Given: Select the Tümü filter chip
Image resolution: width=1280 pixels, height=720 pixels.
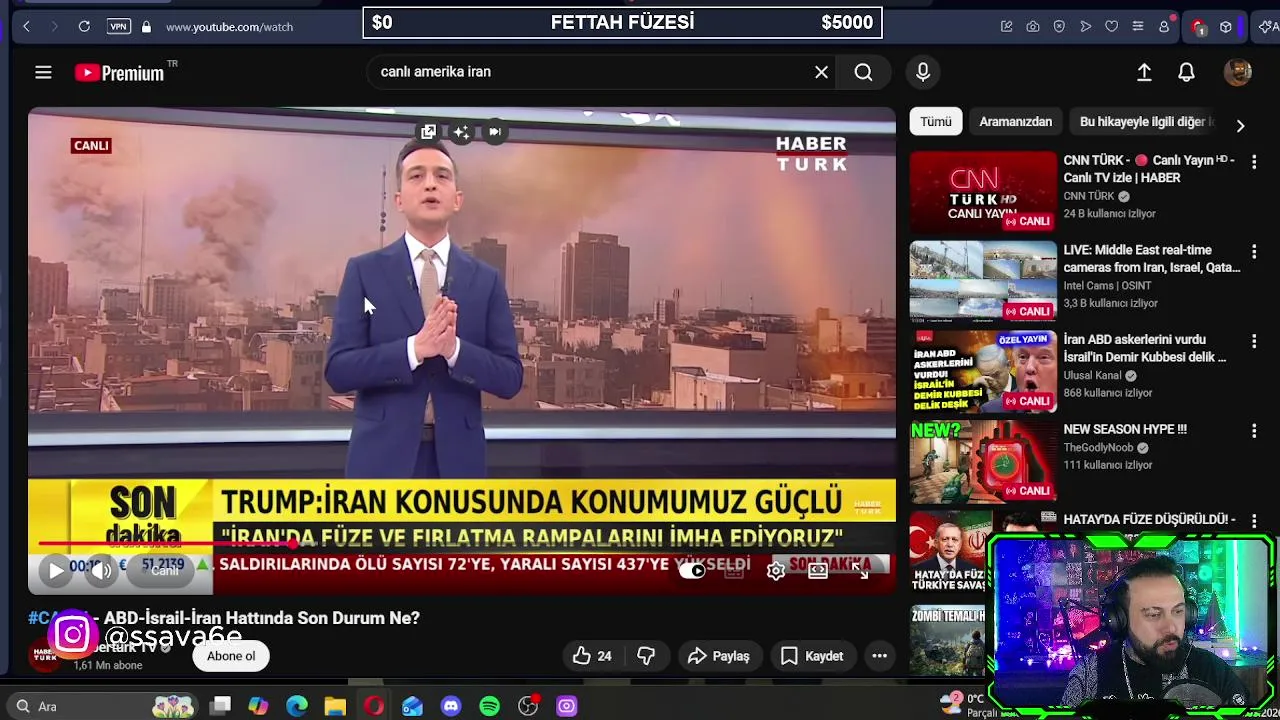Looking at the screenshot, I should (x=936, y=121).
